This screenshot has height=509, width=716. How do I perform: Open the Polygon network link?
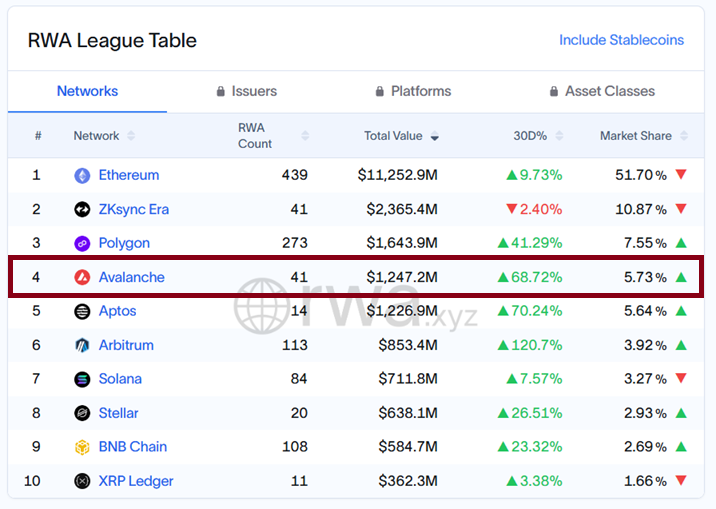point(124,243)
